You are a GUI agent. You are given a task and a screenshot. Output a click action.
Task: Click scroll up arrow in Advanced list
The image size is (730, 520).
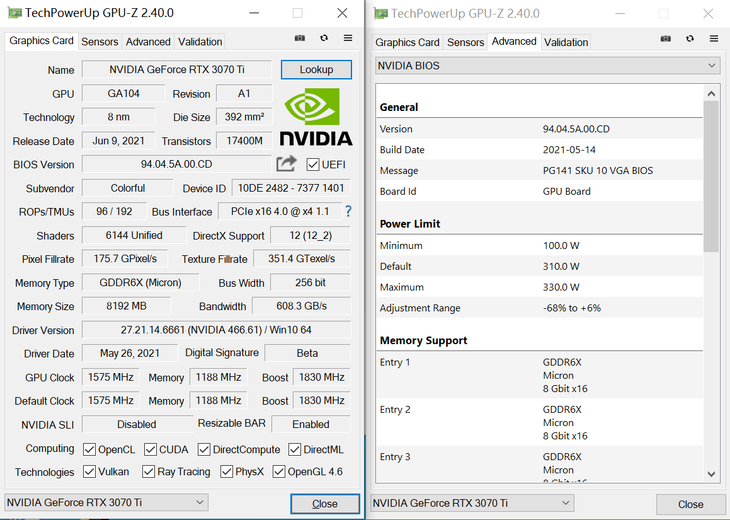[711, 94]
